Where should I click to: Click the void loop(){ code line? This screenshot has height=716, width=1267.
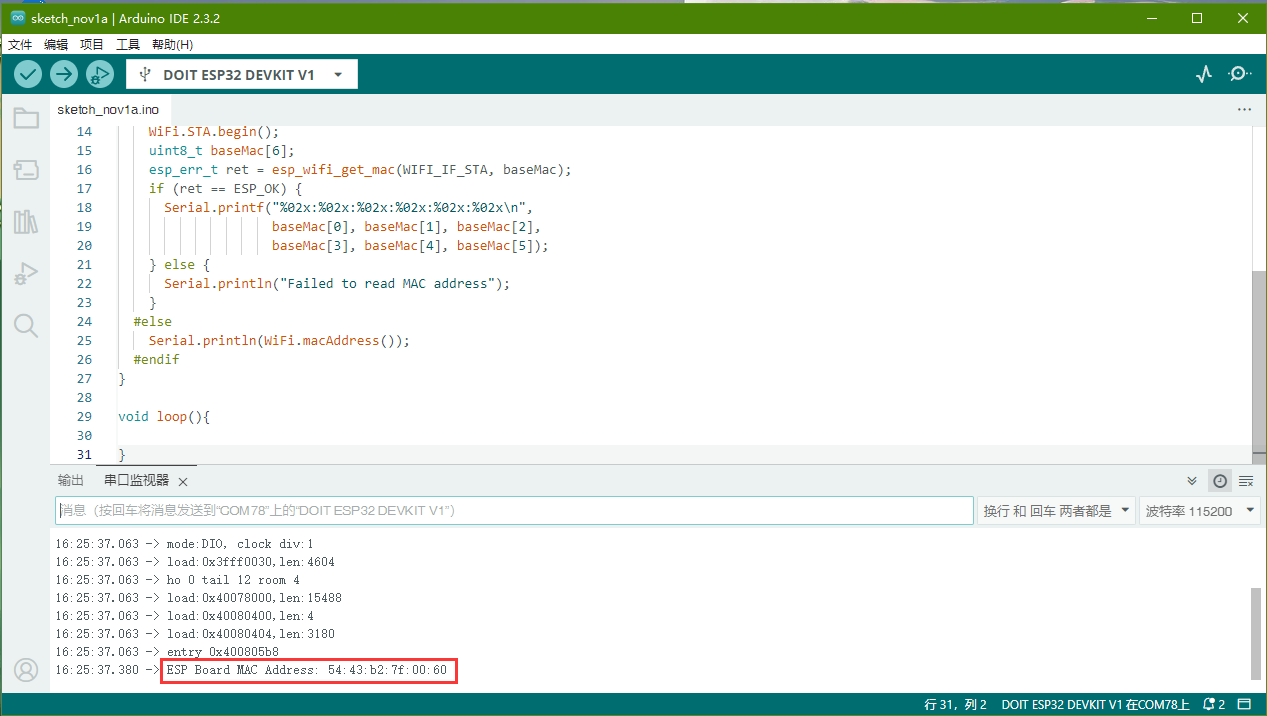coord(164,416)
